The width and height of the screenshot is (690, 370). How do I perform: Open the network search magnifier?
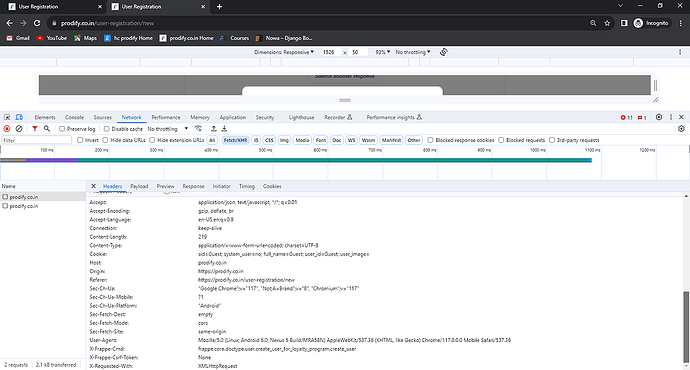point(47,129)
